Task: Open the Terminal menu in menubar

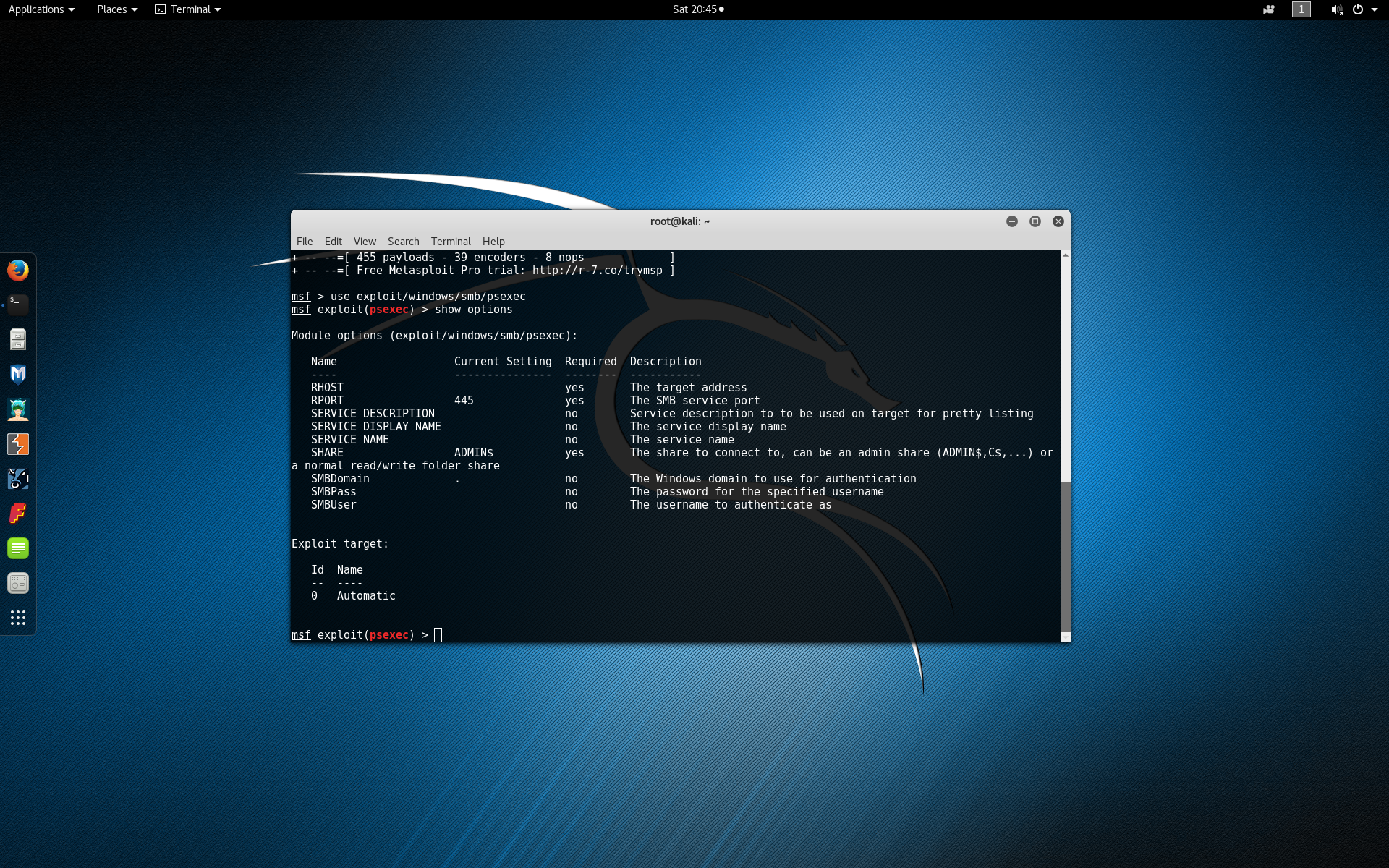Action: [x=451, y=242]
